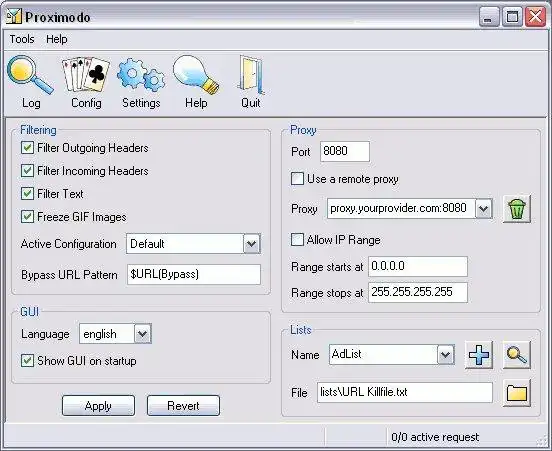Viewport: 552px width, 451px height.
Task: Click the Quit door icon
Action: click(x=251, y=75)
